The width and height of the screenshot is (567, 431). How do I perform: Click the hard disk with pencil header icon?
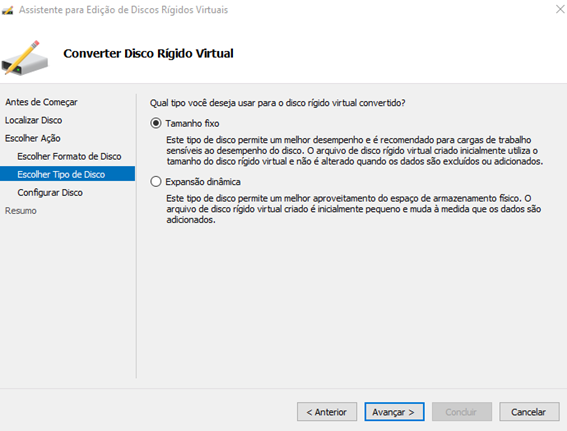[x=25, y=58]
